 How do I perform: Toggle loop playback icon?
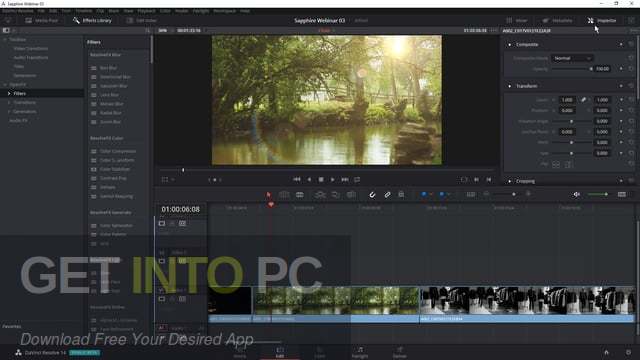click(357, 179)
